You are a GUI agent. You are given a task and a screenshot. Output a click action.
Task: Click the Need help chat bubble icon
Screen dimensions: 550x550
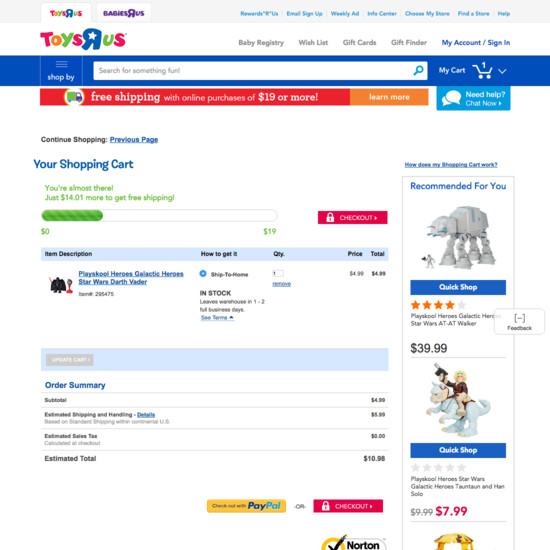(451, 99)
